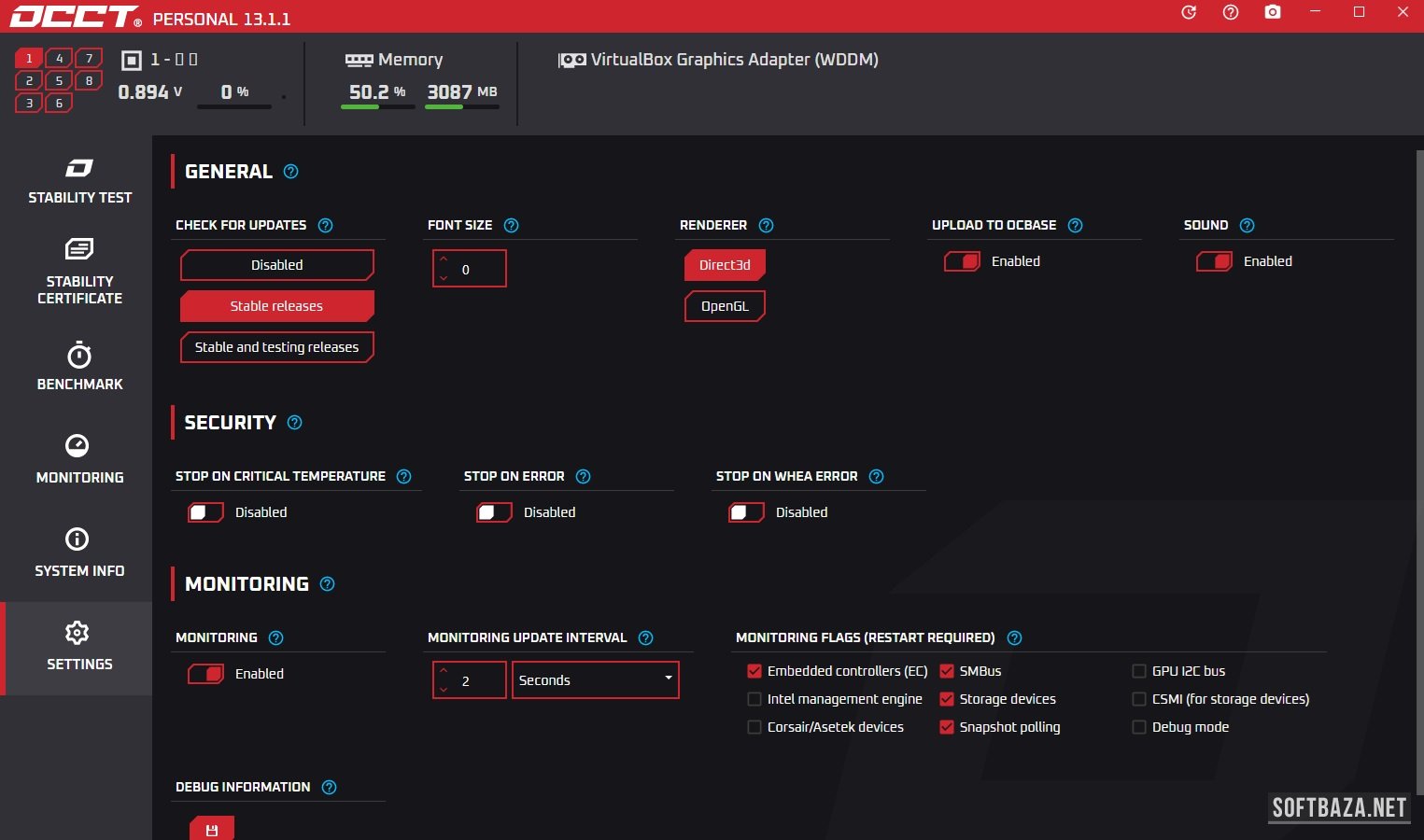1424x840 pixels.
Task: Uncheck the SMBus monitoring flag
Action: pos(947,671)
